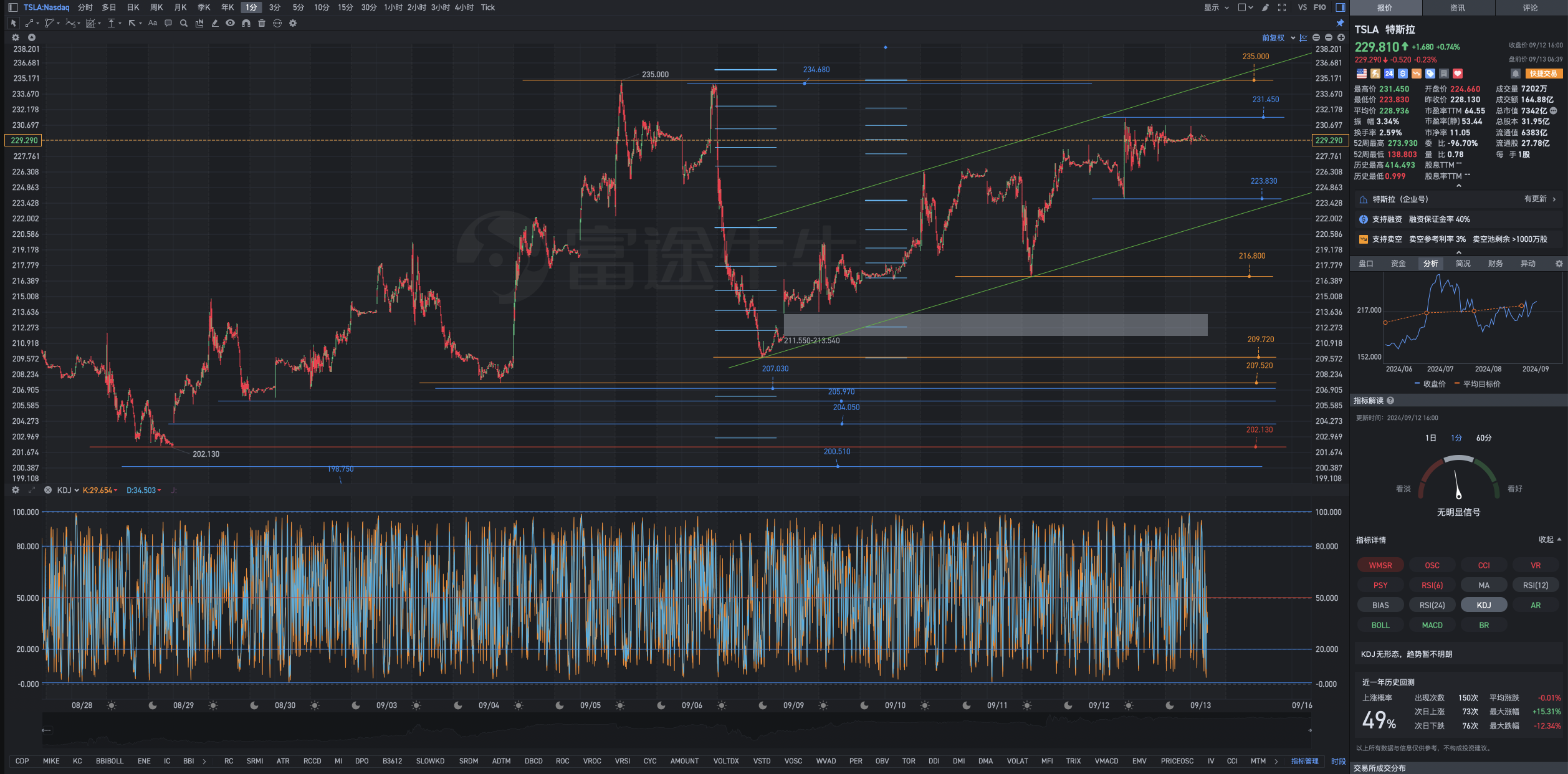1568x774 pixels.
Task: Click the paintbrush draw icon
Action: (1265, 7)
